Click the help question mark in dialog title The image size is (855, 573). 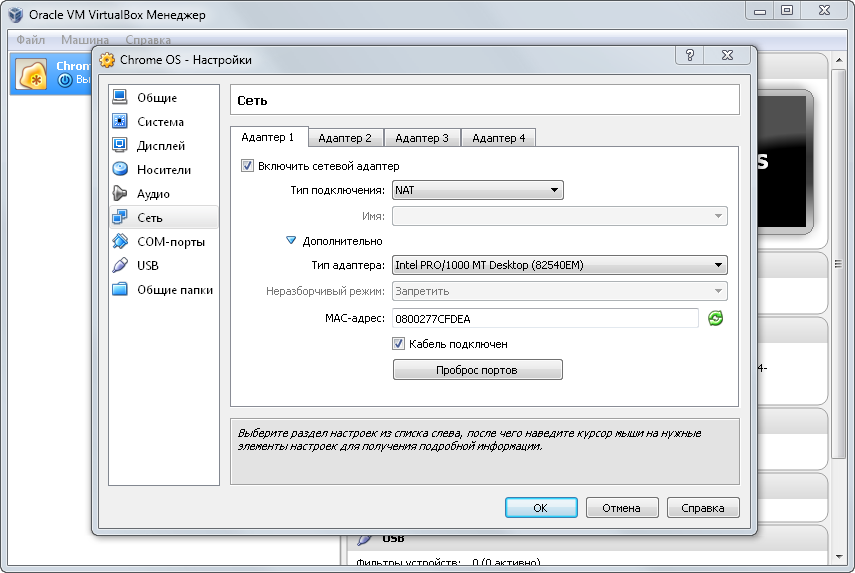[690, 55]
